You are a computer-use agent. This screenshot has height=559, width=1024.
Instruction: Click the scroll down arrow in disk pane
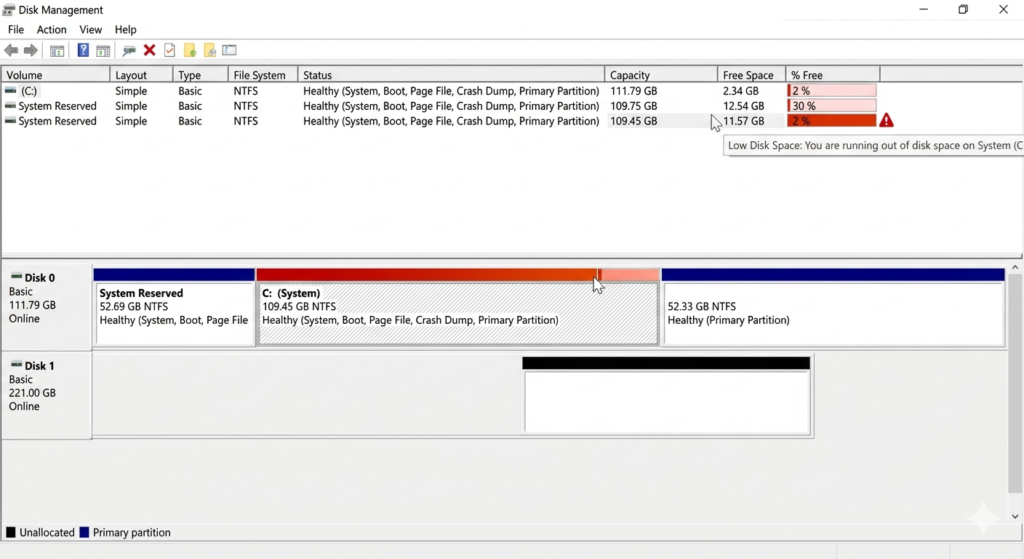point(1016,516)
